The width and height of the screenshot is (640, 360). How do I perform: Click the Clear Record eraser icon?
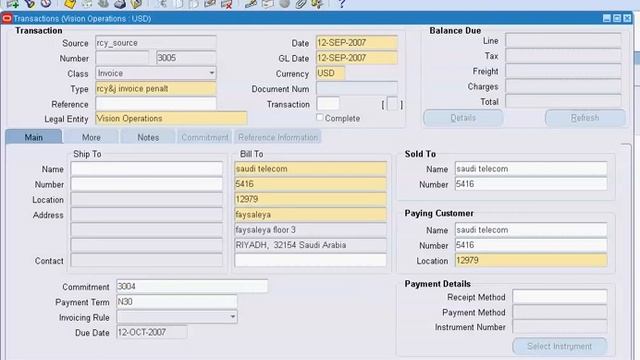[210, 4]
